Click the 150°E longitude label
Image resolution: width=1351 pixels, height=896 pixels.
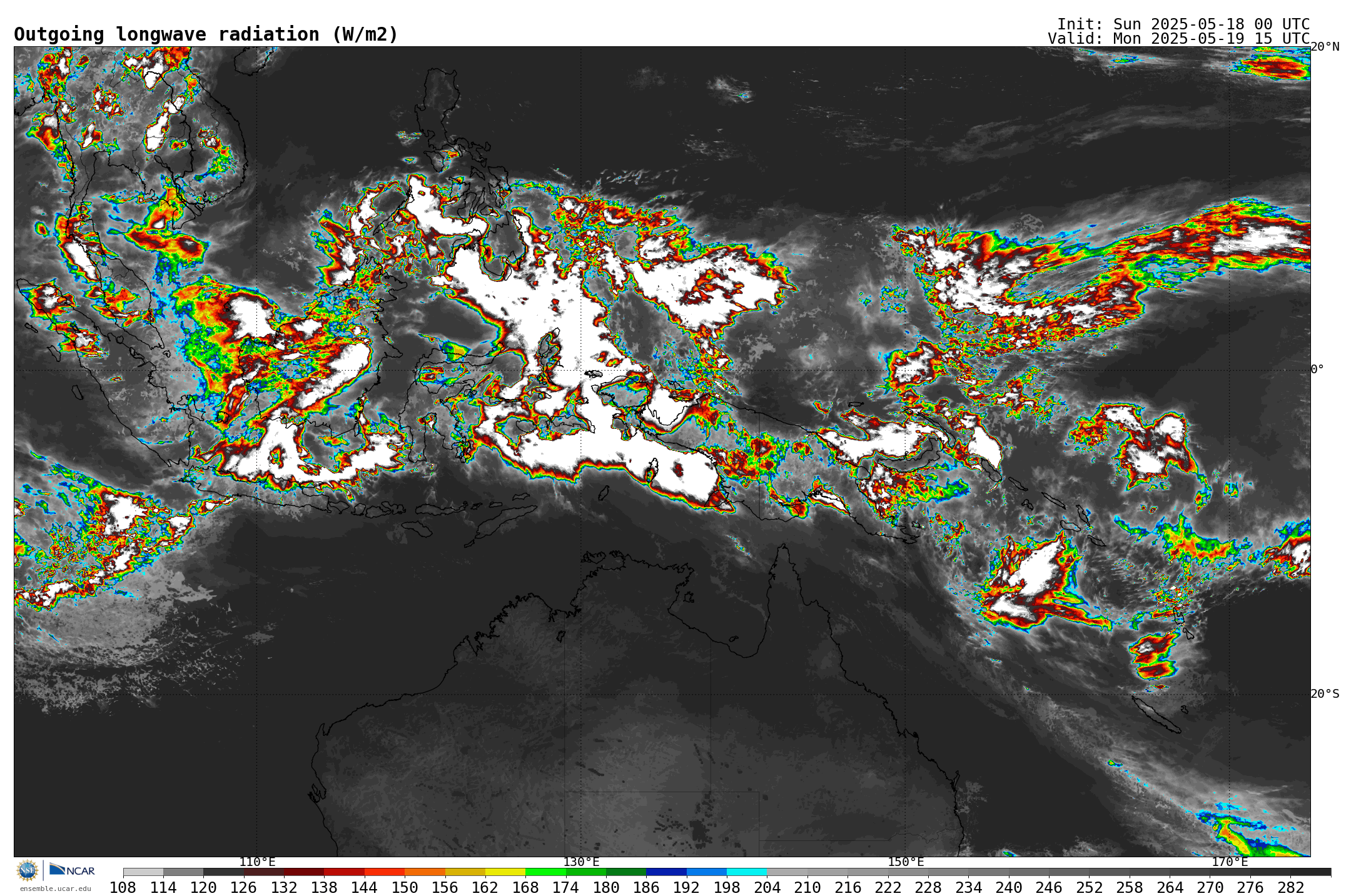pyautogui.click(x=906, y=862)
